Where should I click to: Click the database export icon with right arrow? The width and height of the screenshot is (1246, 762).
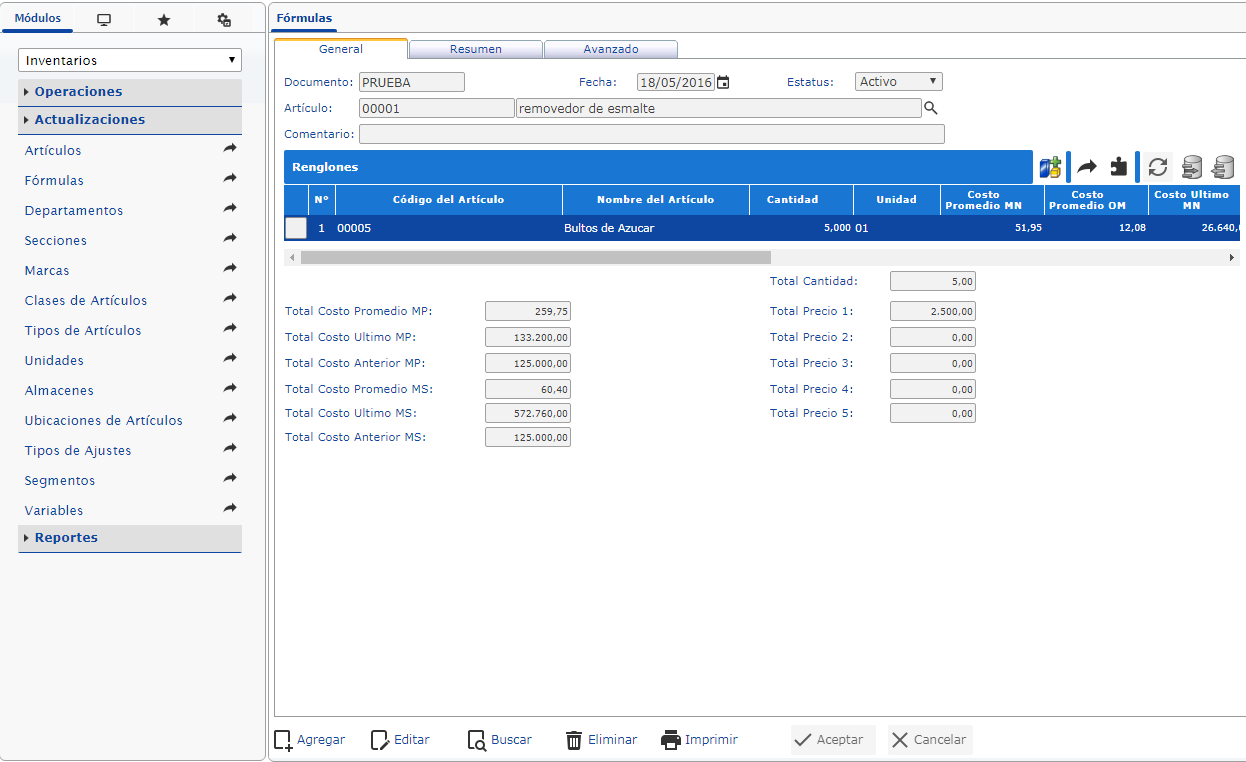coord(1191,167)
